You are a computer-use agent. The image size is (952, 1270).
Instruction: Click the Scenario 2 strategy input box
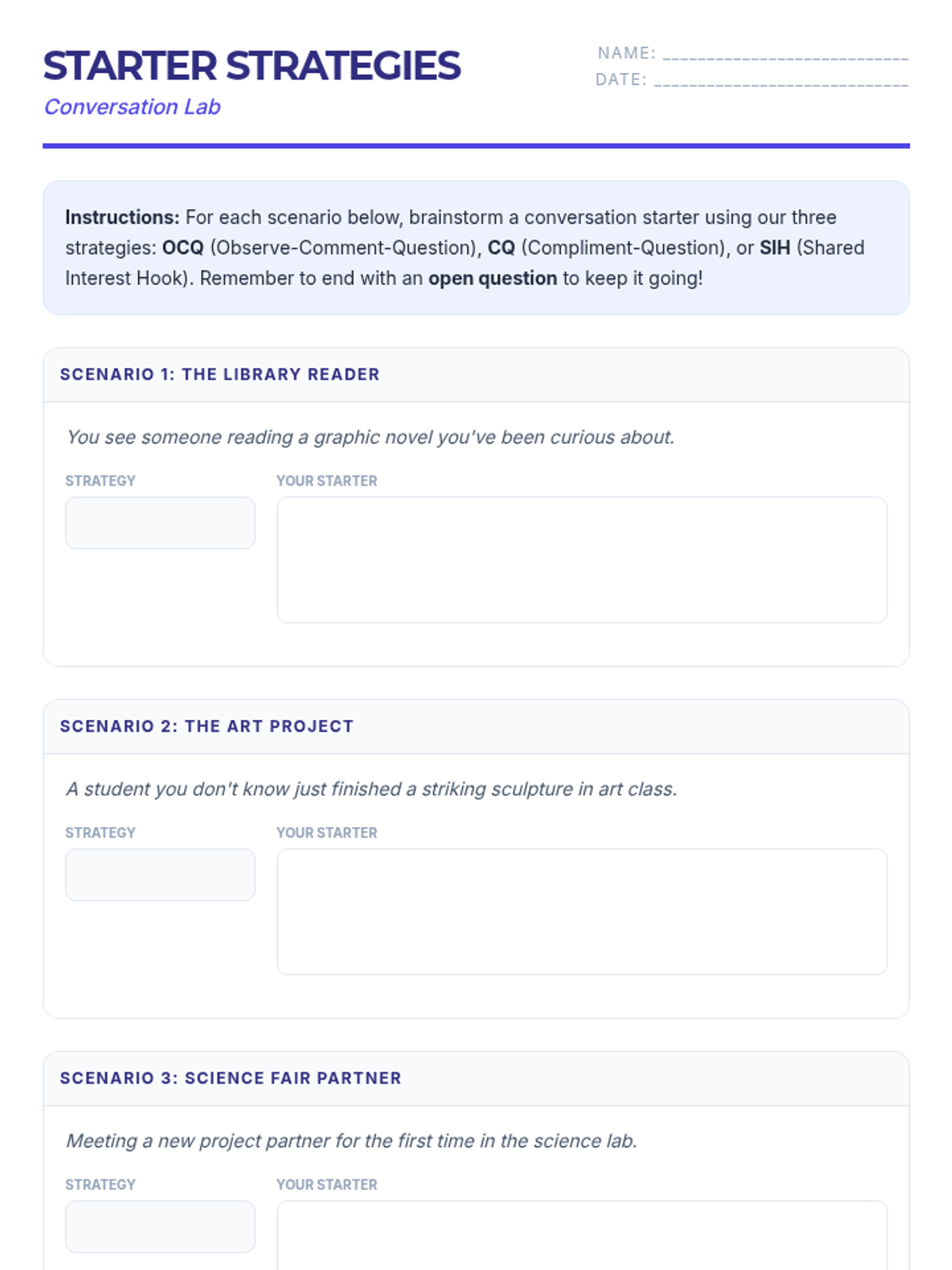160,875
